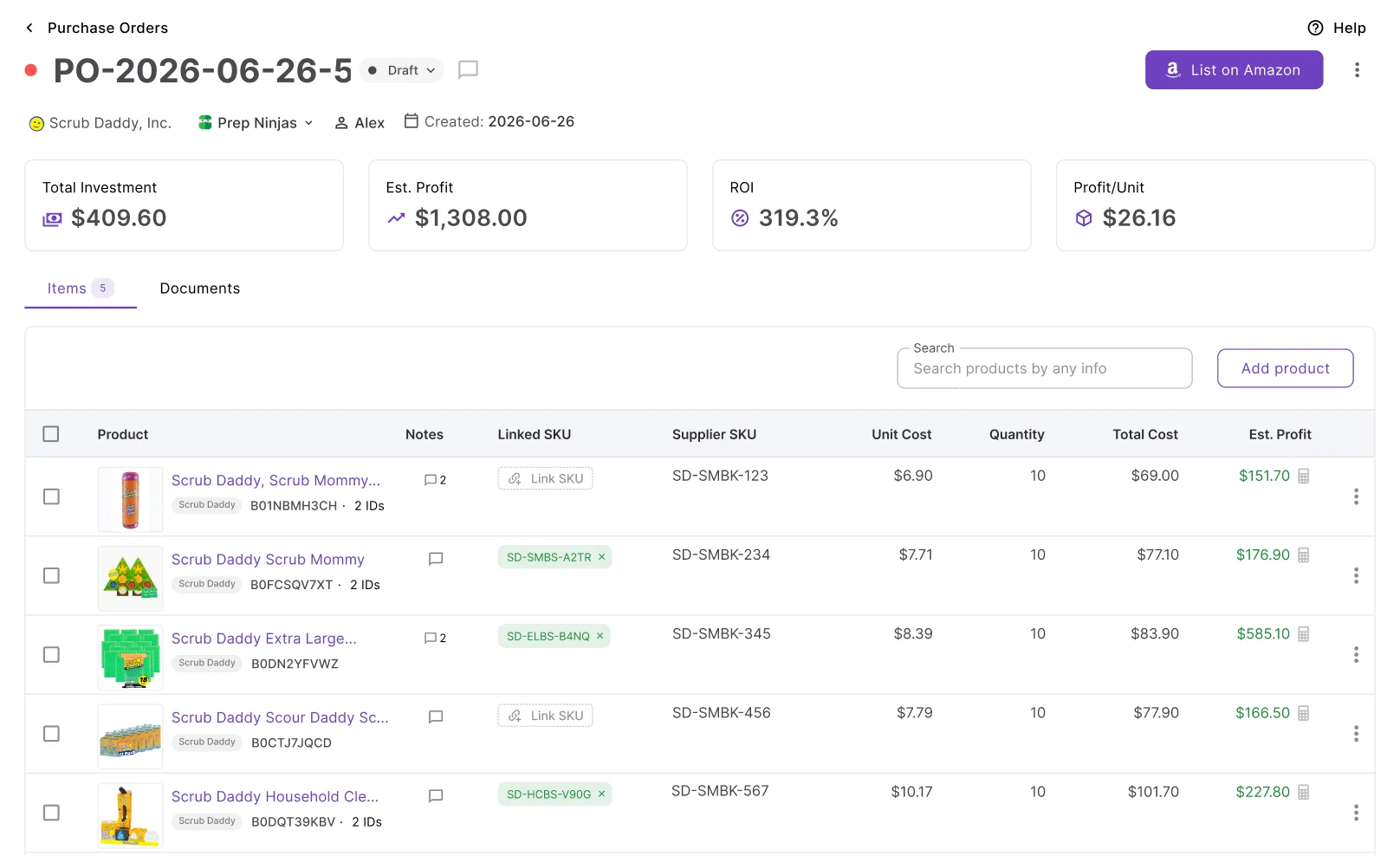The width and height of the screenshot is (1400, 856).
Task: Remove the SD-SMBS-A2TR linked SKU
Action: (601, 557)
